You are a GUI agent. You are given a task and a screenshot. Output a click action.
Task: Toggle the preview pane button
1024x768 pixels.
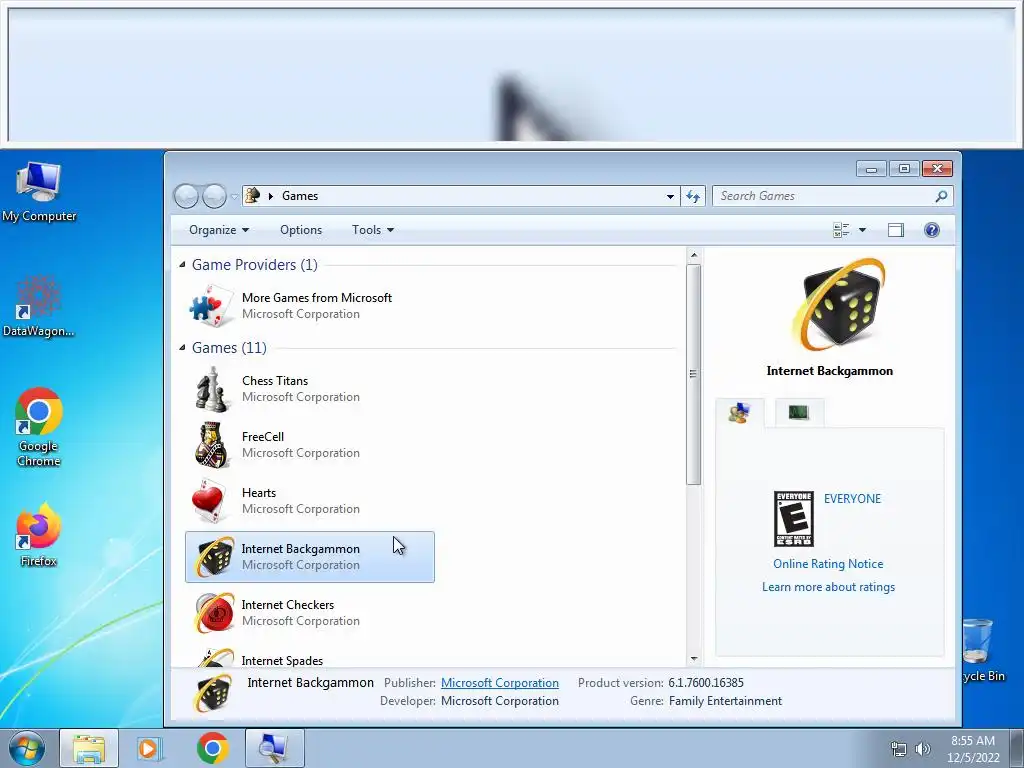[896, 230]
